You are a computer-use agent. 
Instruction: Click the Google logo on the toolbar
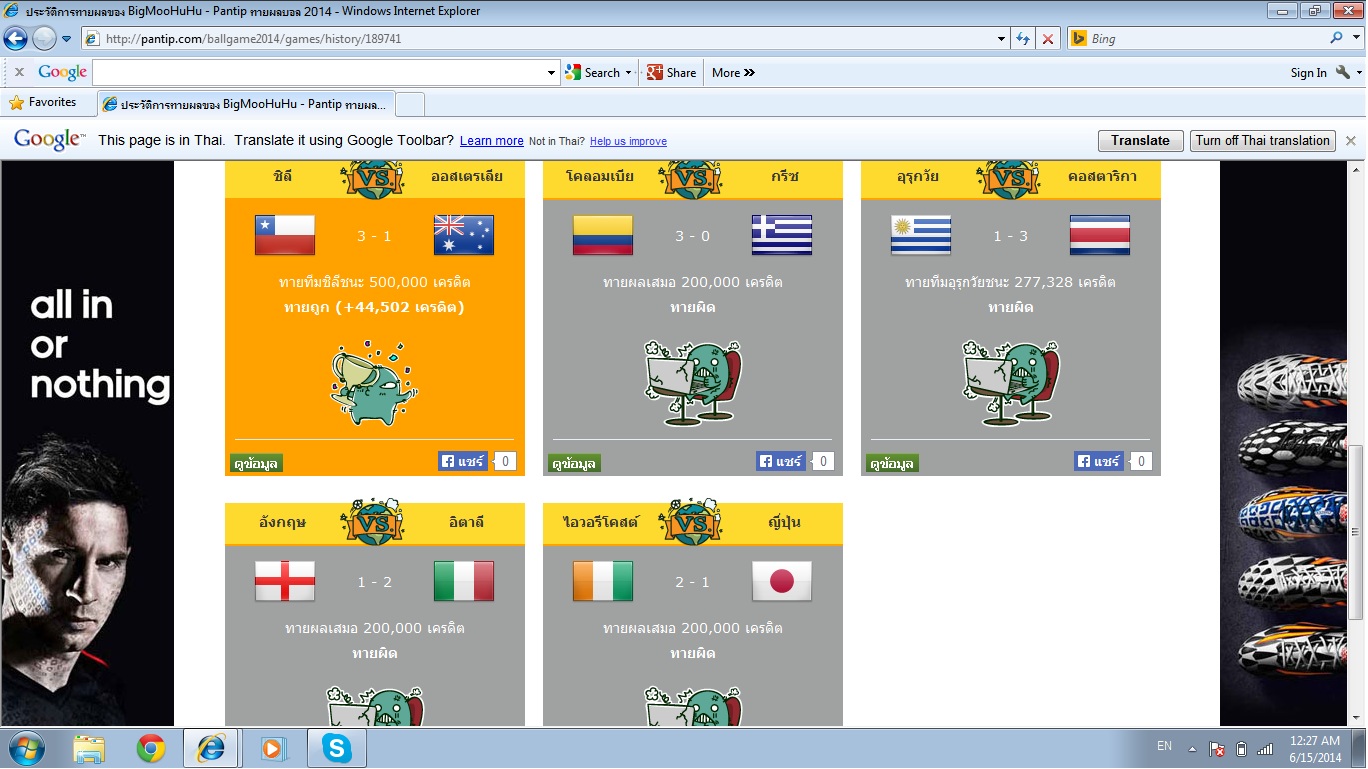(x=62, y=72)
